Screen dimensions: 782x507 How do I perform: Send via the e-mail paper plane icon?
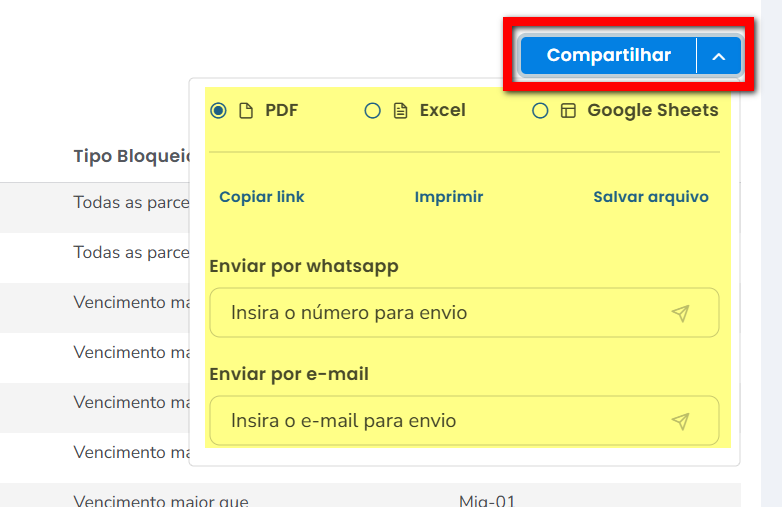(681, 421)
